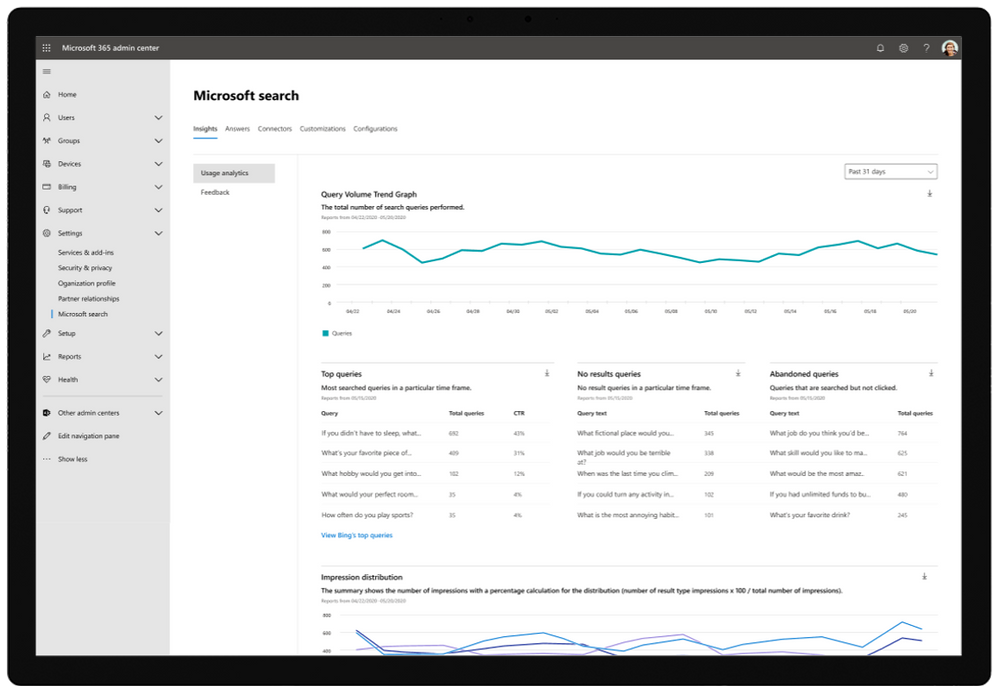
Task: Click the 'What fictional place would you...' query
Action: pyautogui.click(x=626, y=433)
